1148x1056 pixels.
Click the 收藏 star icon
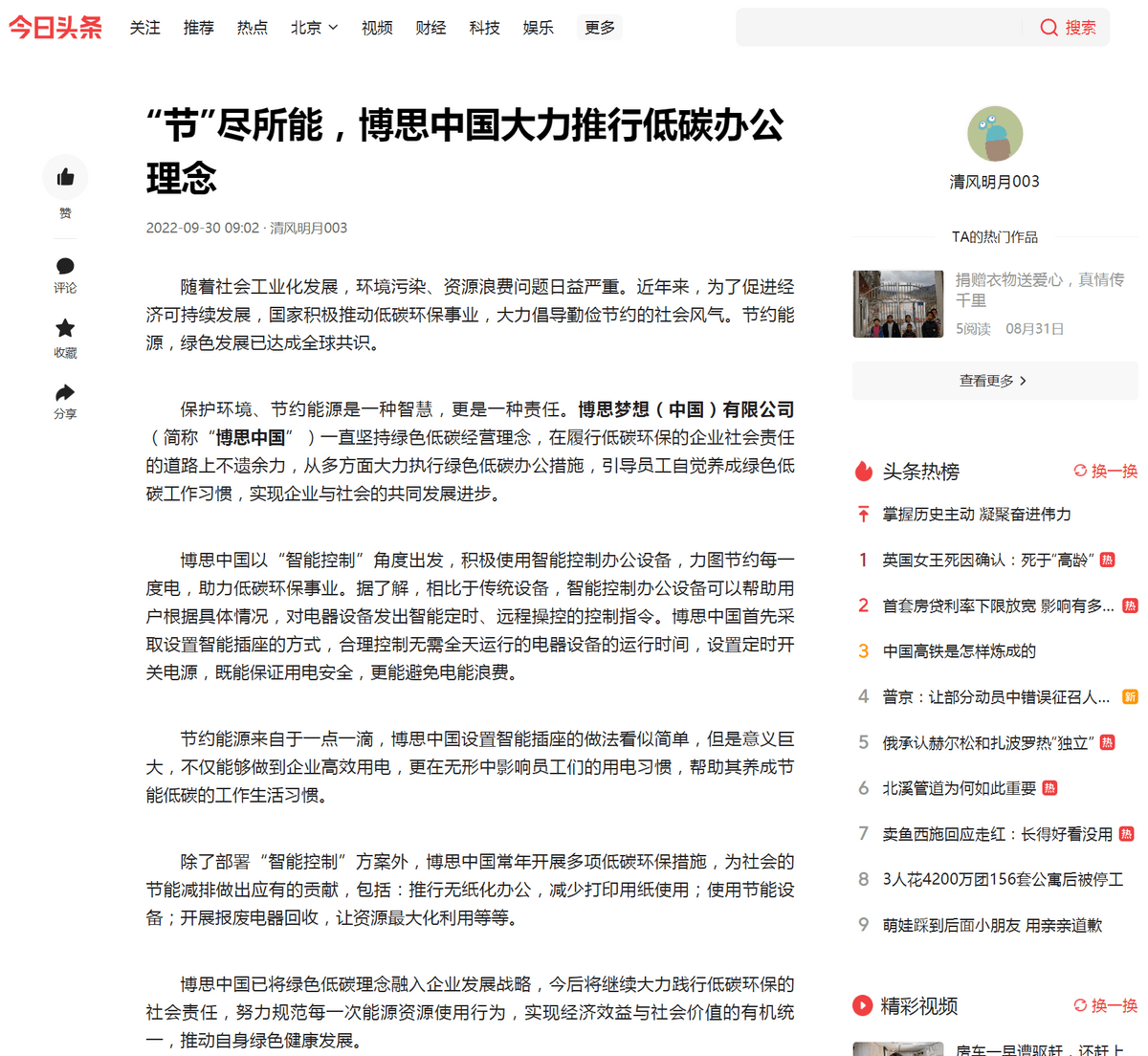65,328
